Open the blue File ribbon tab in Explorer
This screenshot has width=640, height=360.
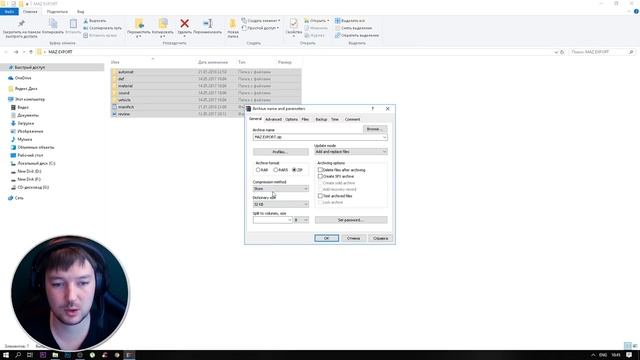9,11
